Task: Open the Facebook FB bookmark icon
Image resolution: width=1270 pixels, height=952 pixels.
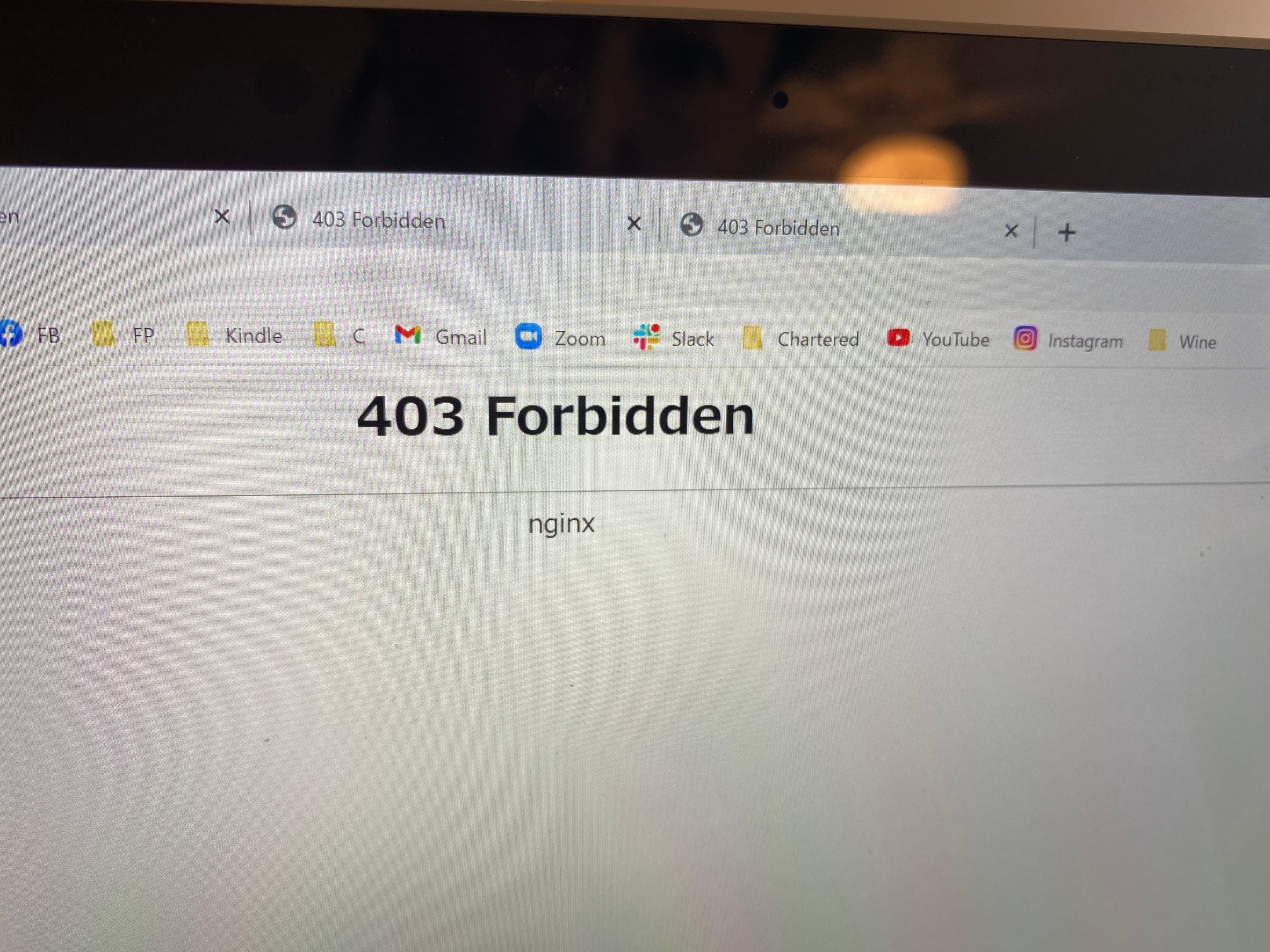Action: 10,333
